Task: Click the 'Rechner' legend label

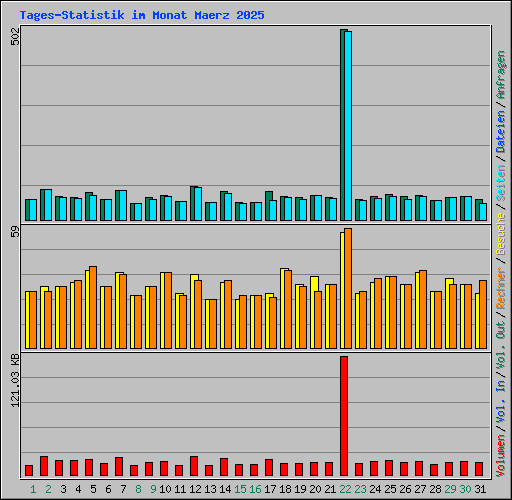Action: click(501, 288)
